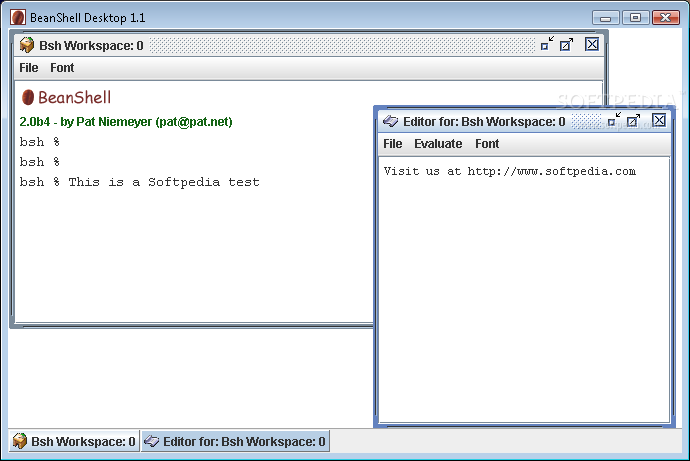Maximize the Bsh Workspace internal window
Screen dimensions: 690x461
tap(566, 44)
